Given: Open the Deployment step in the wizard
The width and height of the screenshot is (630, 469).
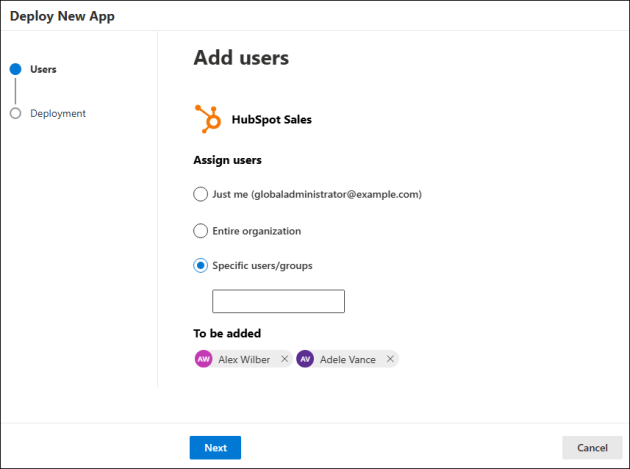Looking at the screenshot, I should [x=58, y=113].
